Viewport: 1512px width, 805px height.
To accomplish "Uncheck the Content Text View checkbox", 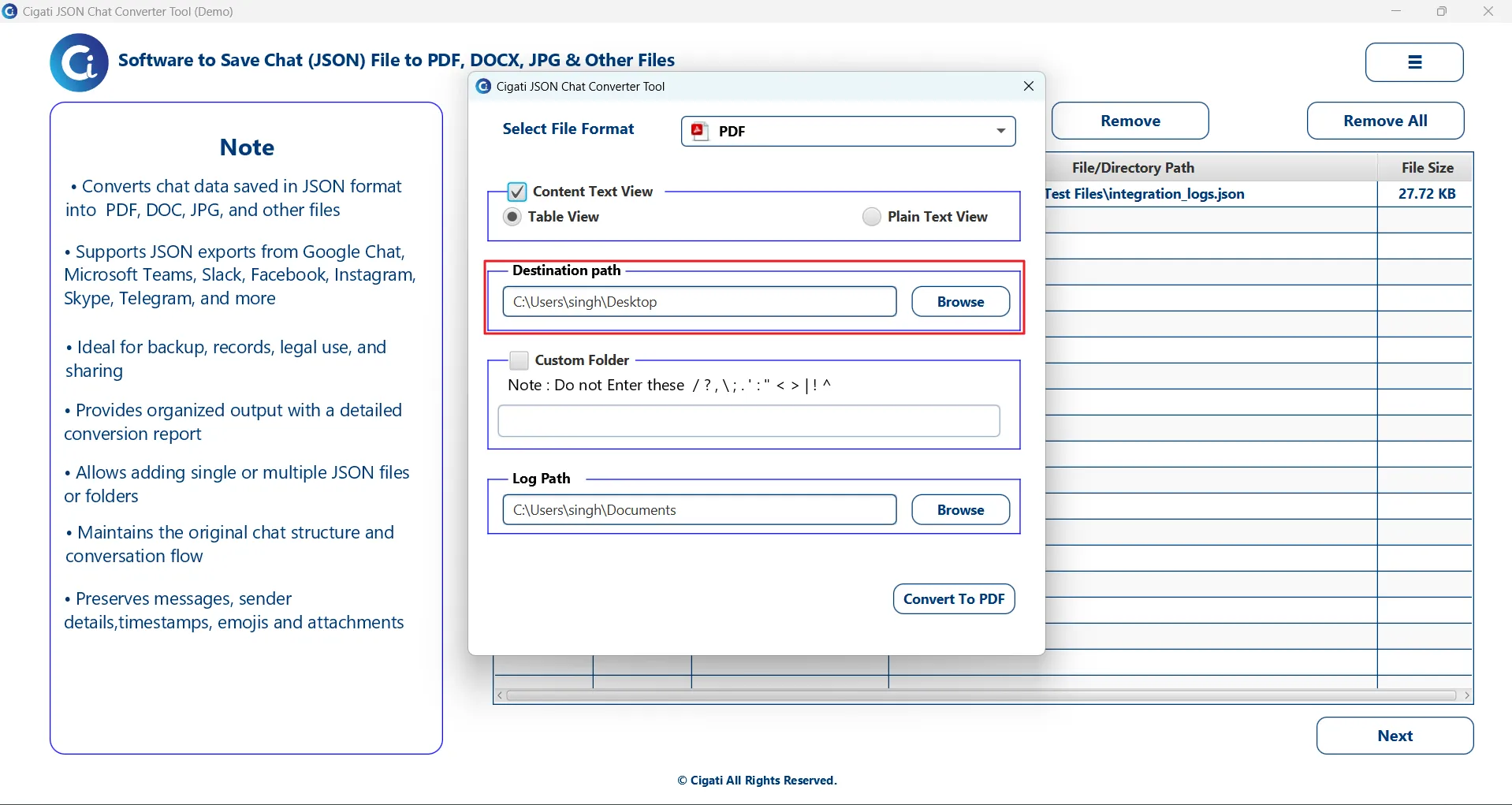I will point(517,192).
